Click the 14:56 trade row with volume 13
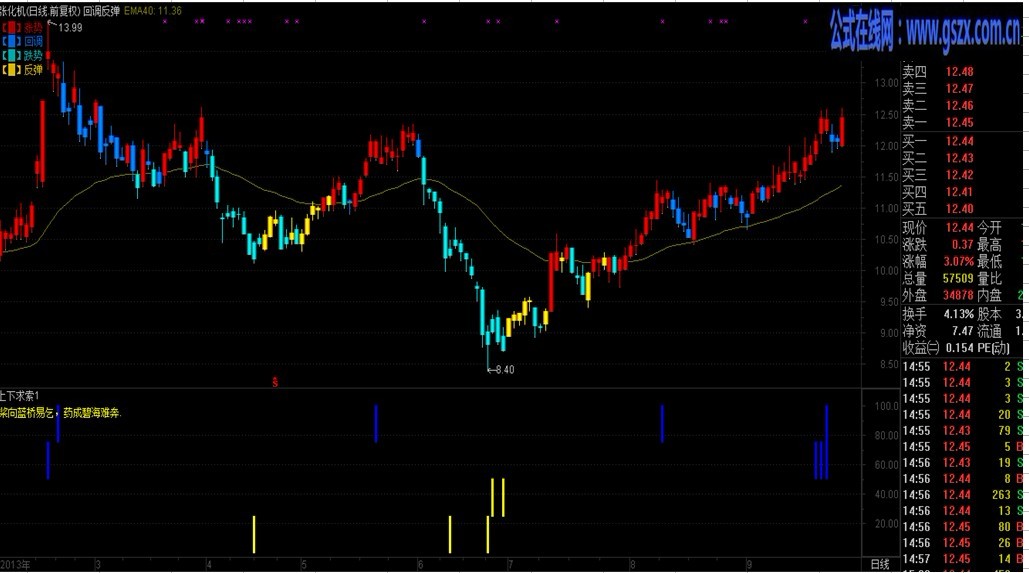This screenshot has width=1029, height=573. point(965,511)
